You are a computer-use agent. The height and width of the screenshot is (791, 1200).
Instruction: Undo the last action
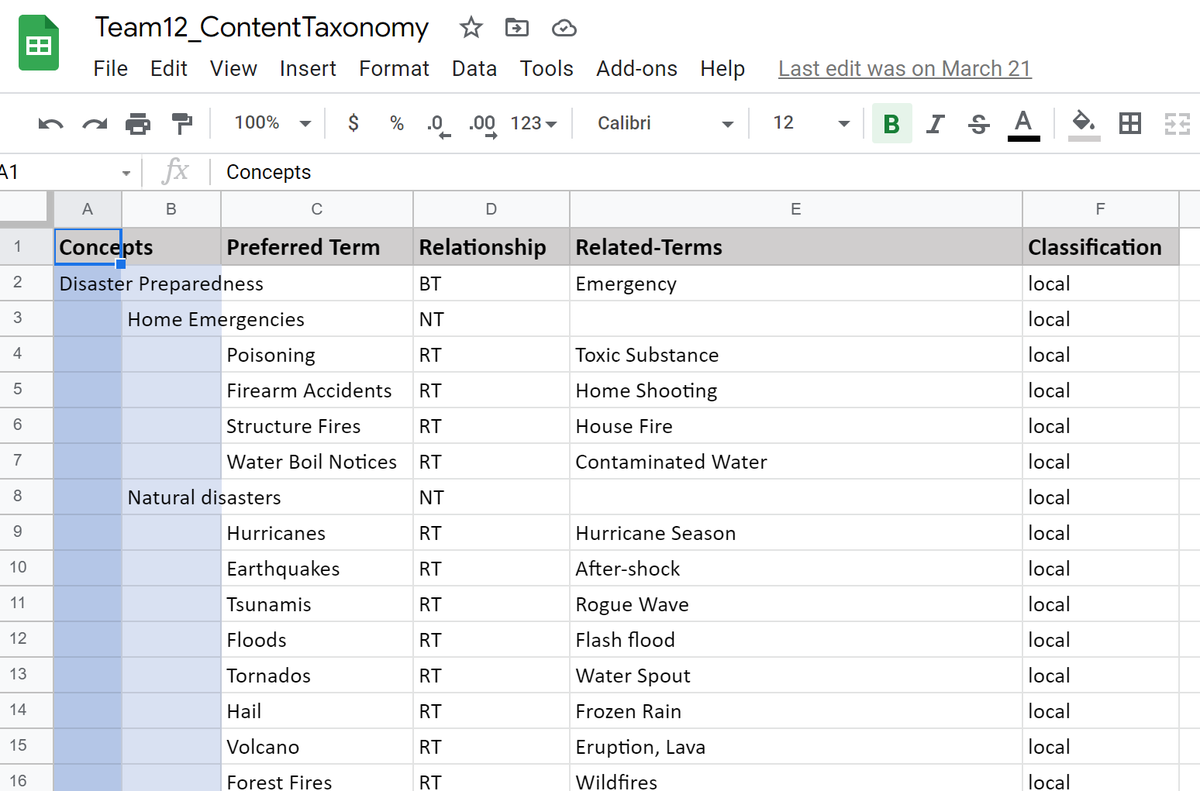coord(51,123)
